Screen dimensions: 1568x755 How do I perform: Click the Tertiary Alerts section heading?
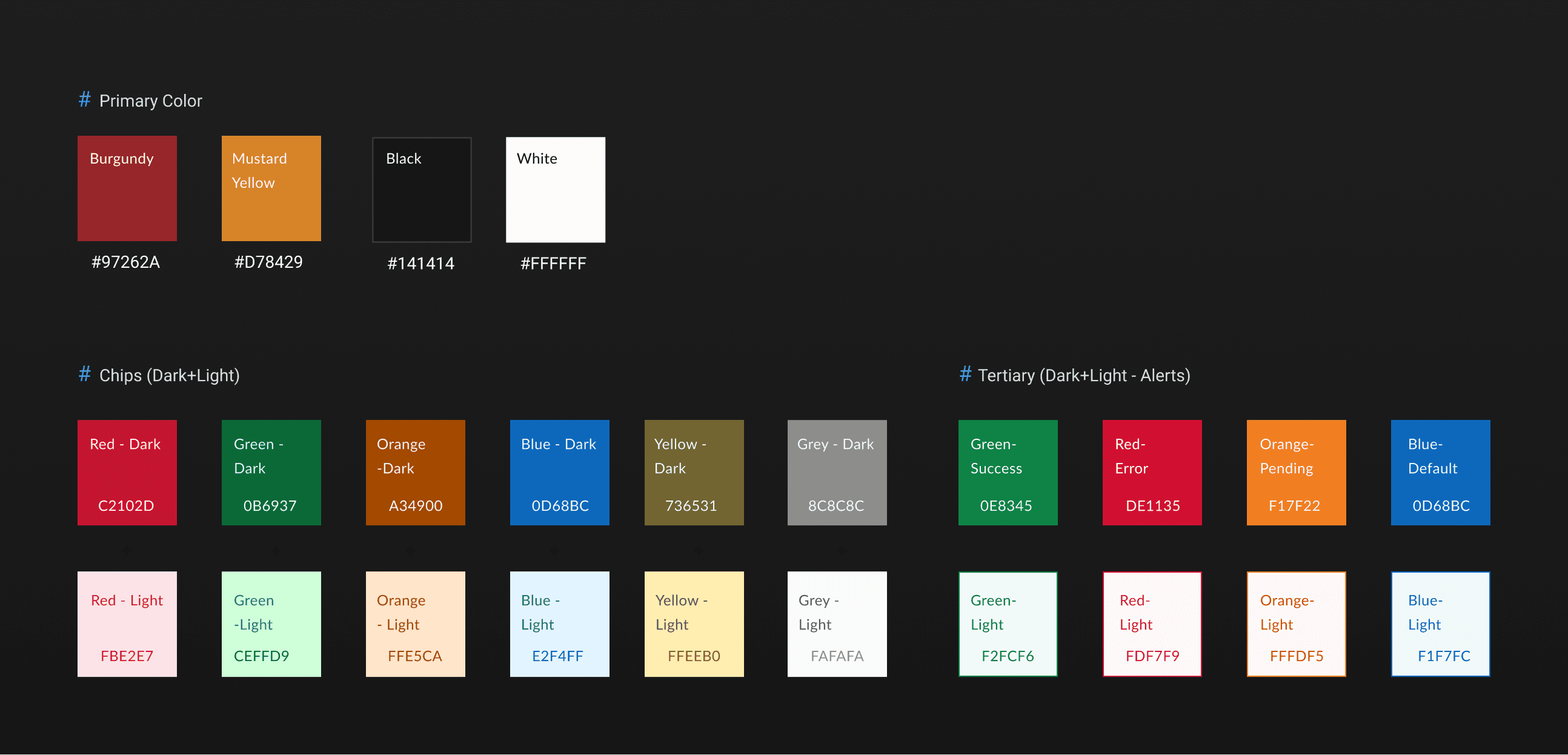pos(1083,376)
